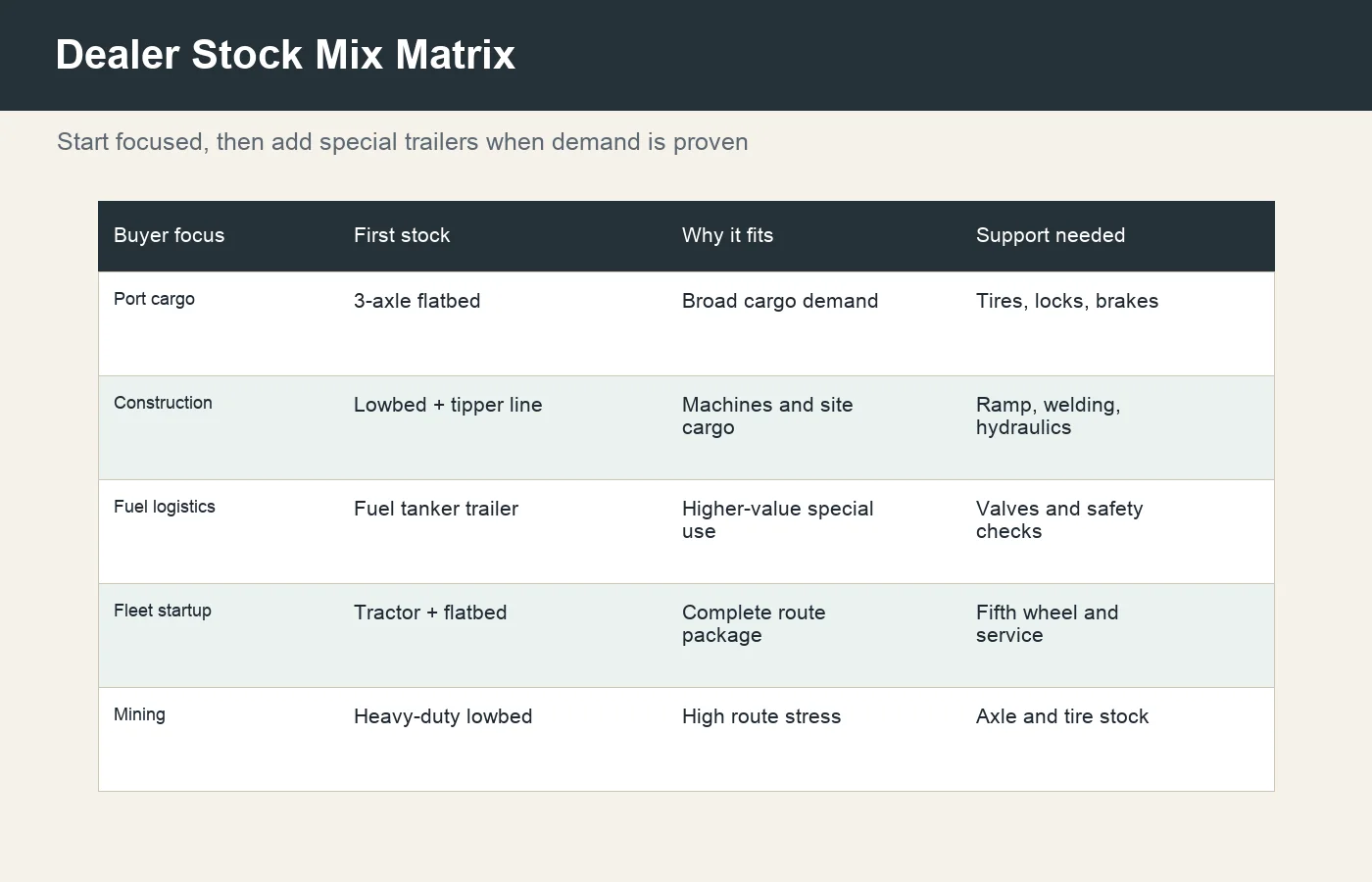Click the 'Tires, locks, brakes' cell
The image size is (1372, 882).
tap(1067, 301)
